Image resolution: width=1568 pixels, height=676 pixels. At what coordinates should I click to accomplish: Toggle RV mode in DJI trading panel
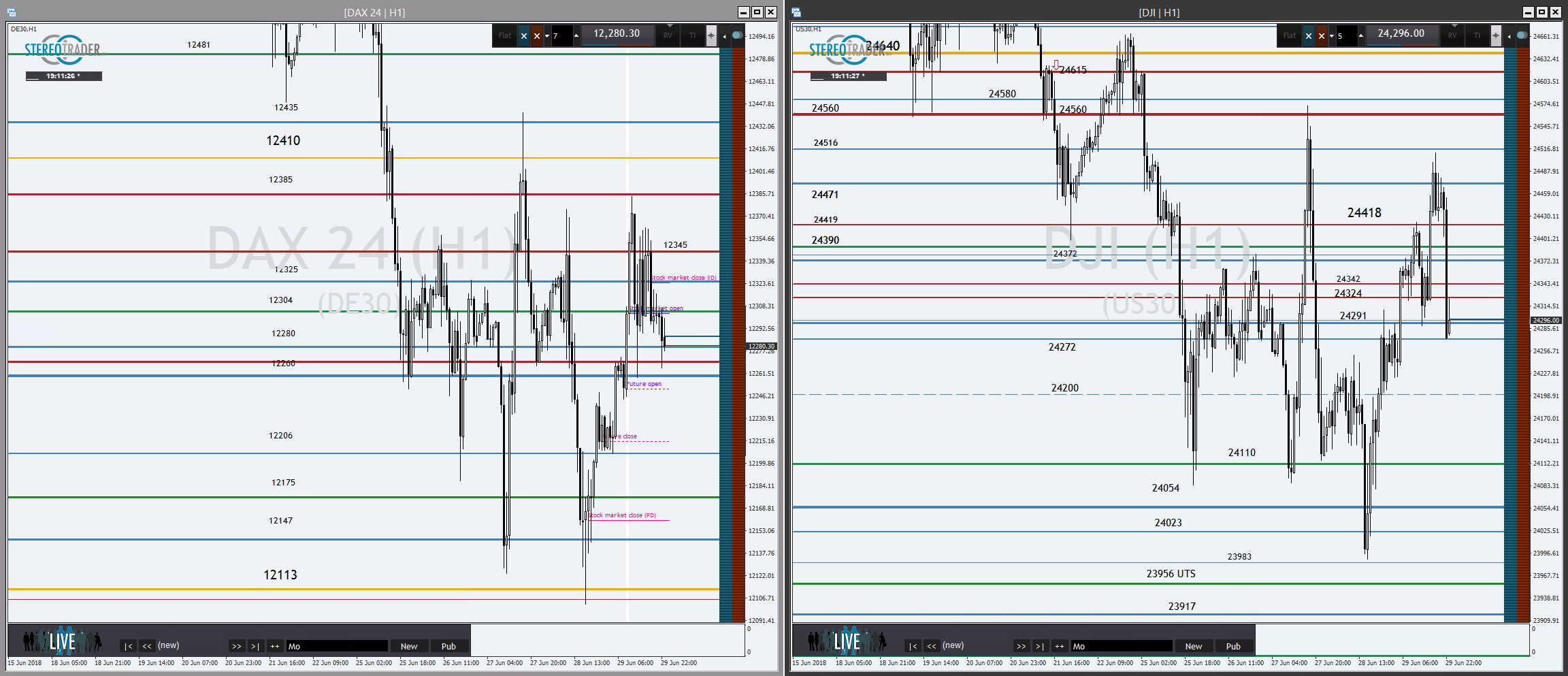1452,36
